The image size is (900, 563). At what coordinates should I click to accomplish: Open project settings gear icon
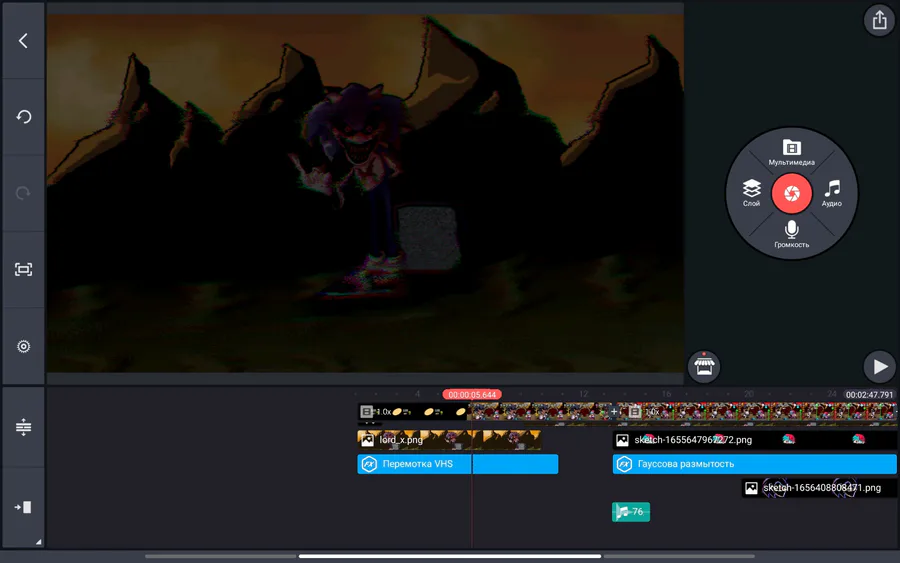coord(23,346)
